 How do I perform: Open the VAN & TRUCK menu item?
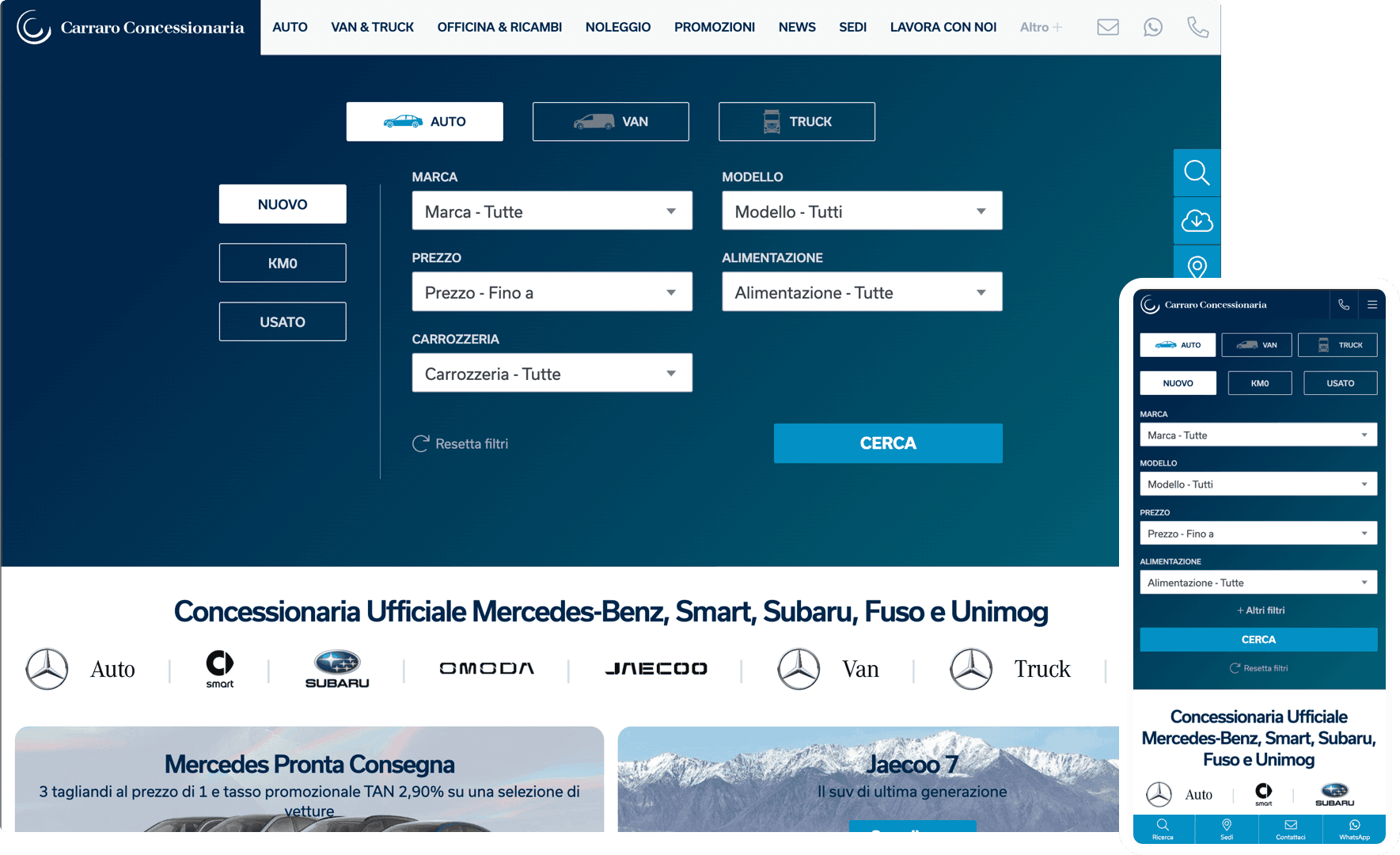[372, 27]
